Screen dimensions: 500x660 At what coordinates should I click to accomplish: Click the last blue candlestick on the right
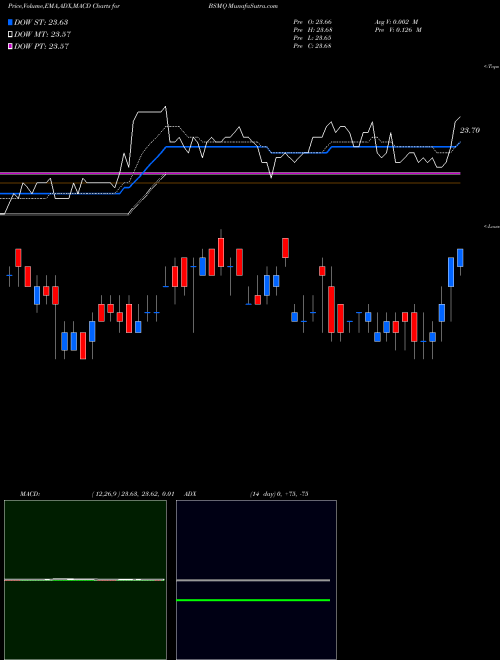tap(460, 258)
